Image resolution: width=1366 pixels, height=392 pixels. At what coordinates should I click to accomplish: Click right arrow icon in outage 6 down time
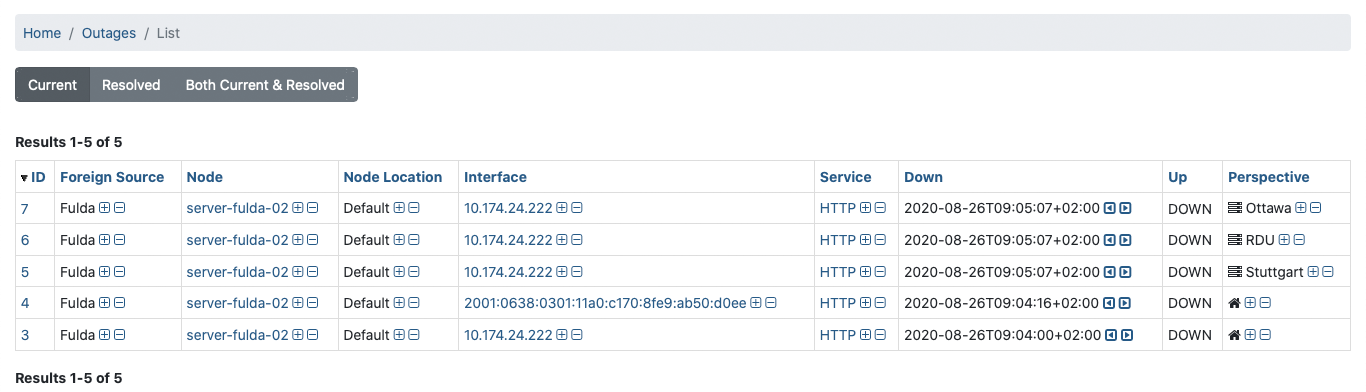tap(1125, 240)
